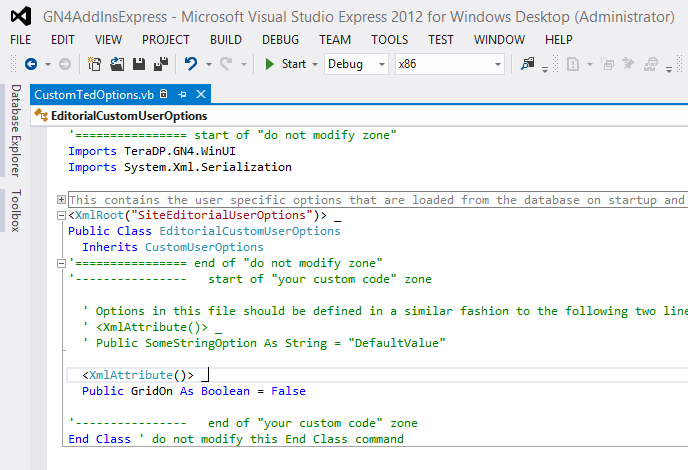This screenshot has height=470, width=688.
Task: Open the BUILD menu
Action: pos(226,40)
